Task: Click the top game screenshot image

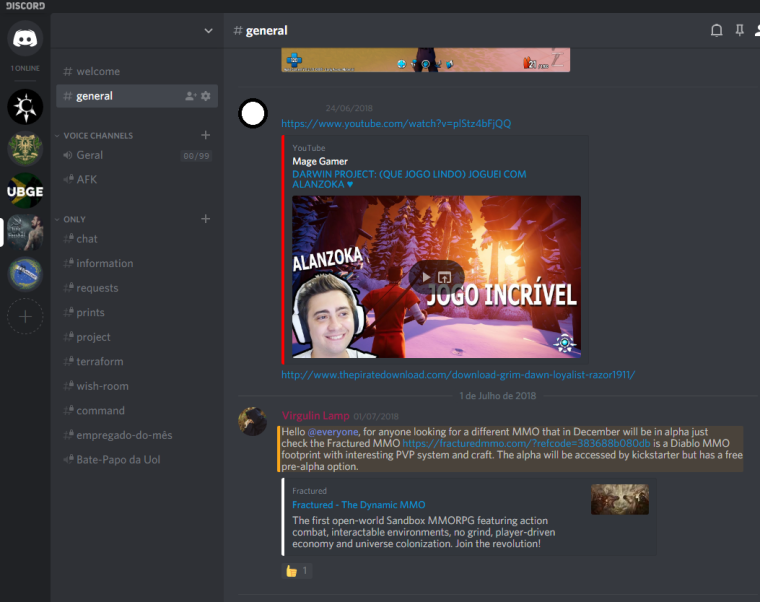Action: point(426,60)
